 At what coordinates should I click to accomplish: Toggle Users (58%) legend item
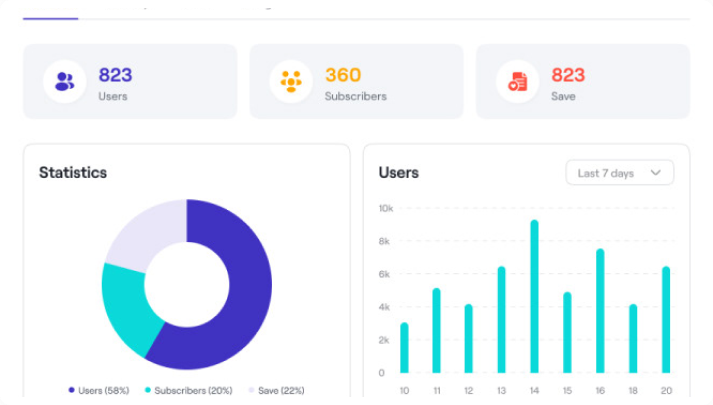click(x=99, y=390)
